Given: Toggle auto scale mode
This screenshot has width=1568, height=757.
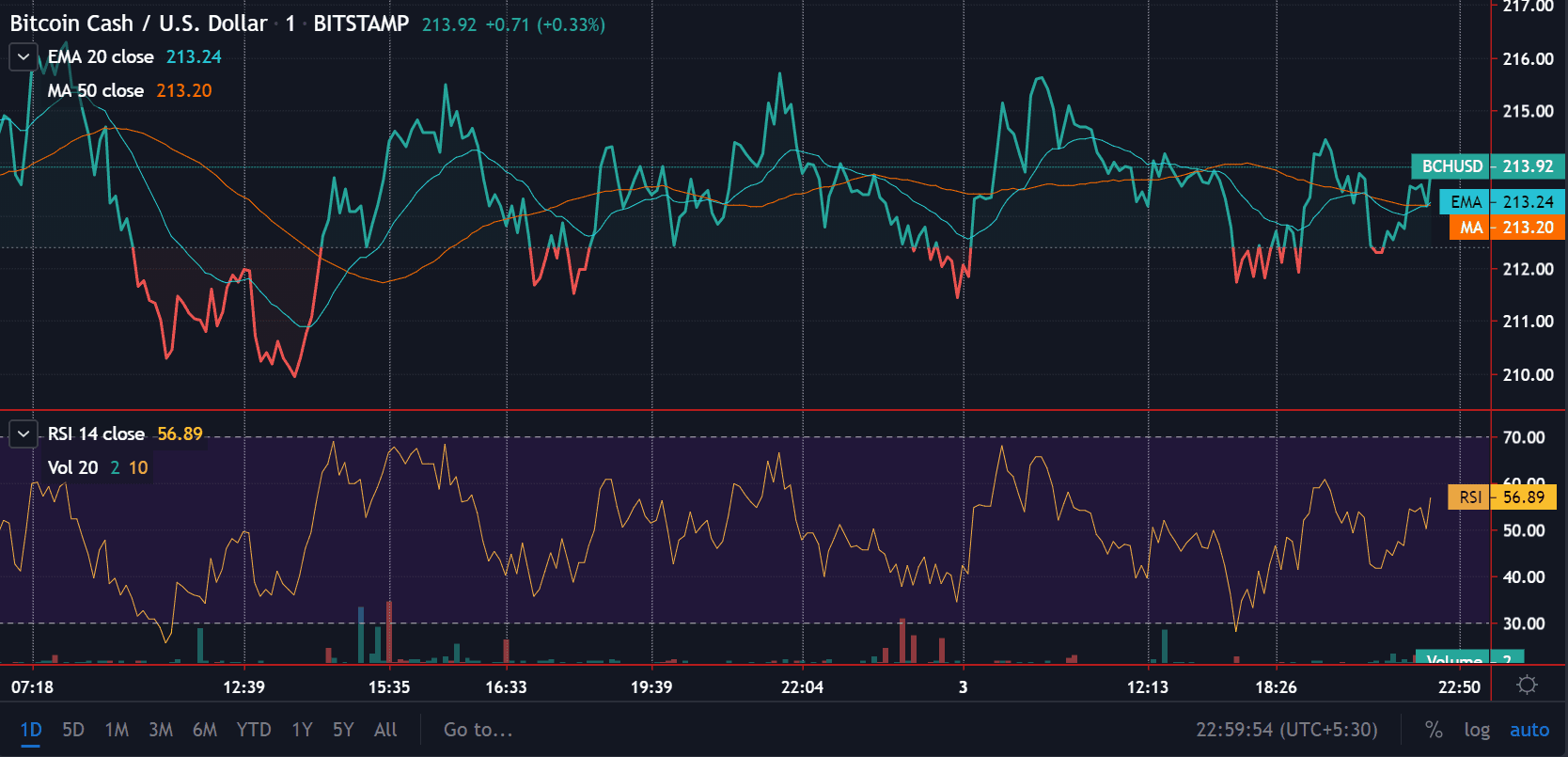Looking at the screenshot, I should (1529, 730).
